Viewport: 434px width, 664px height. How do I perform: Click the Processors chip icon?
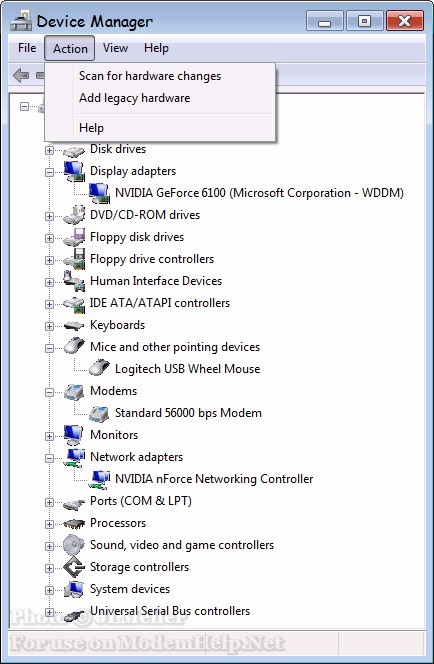(74, 523)
